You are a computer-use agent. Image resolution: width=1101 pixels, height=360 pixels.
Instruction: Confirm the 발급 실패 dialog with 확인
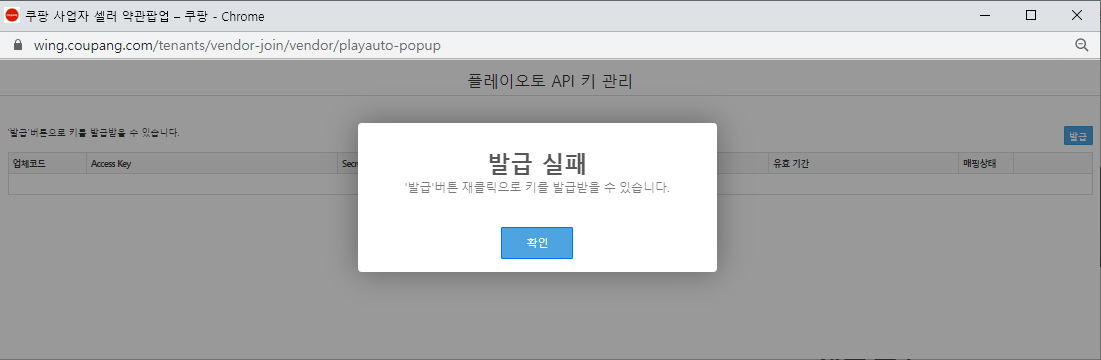(x=536, y=243)
